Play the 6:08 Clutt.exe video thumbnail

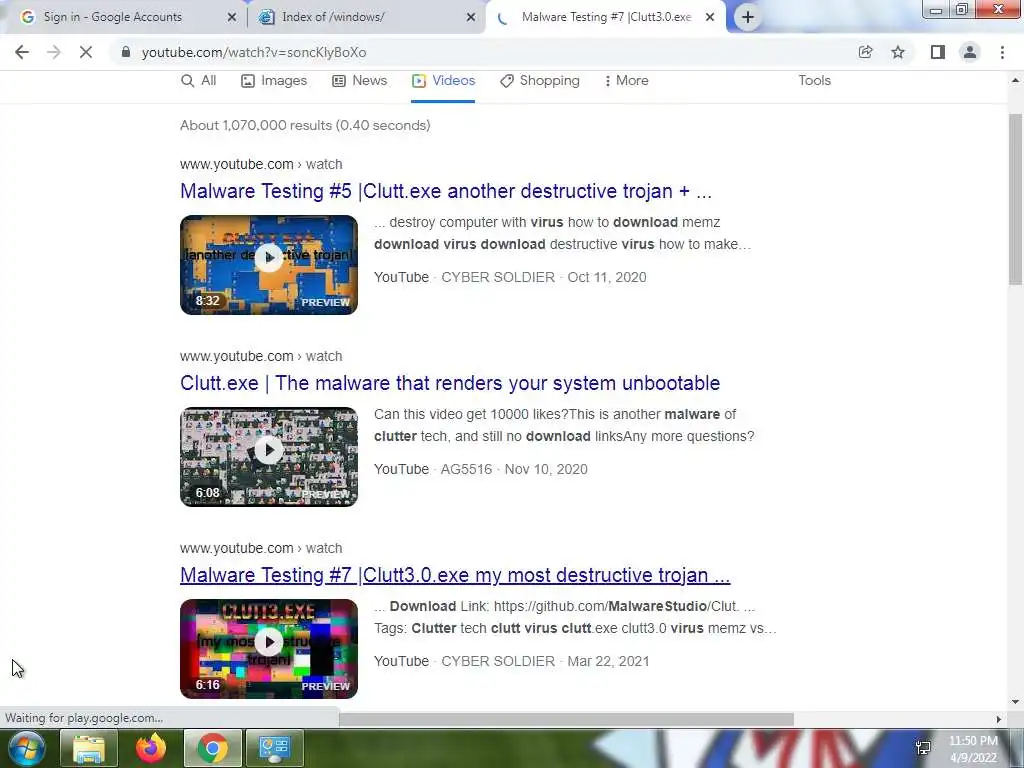tap(269, 457)
